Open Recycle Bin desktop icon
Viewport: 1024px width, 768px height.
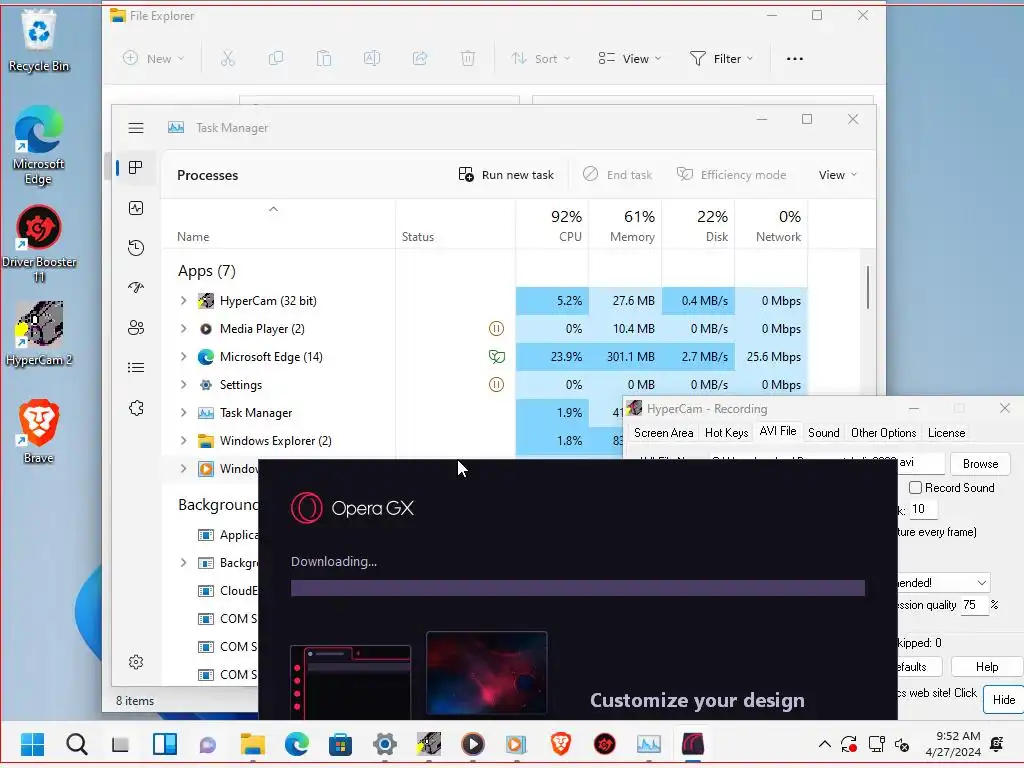tap(39, 40)
